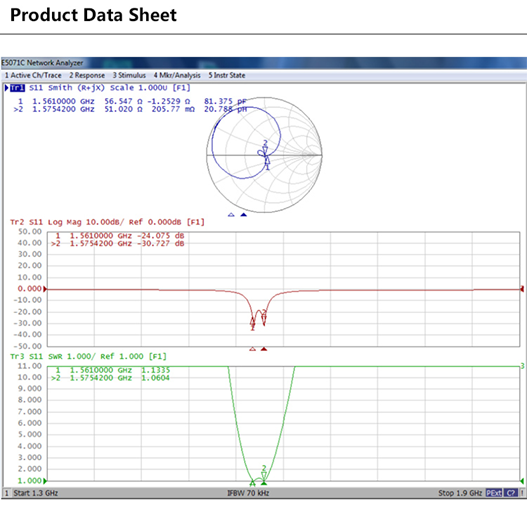The height and width of the screenshot is (529, 527).
Task: Click Smith chart marker 1 readout 56.547 Ω
Action: pos(123,101)
